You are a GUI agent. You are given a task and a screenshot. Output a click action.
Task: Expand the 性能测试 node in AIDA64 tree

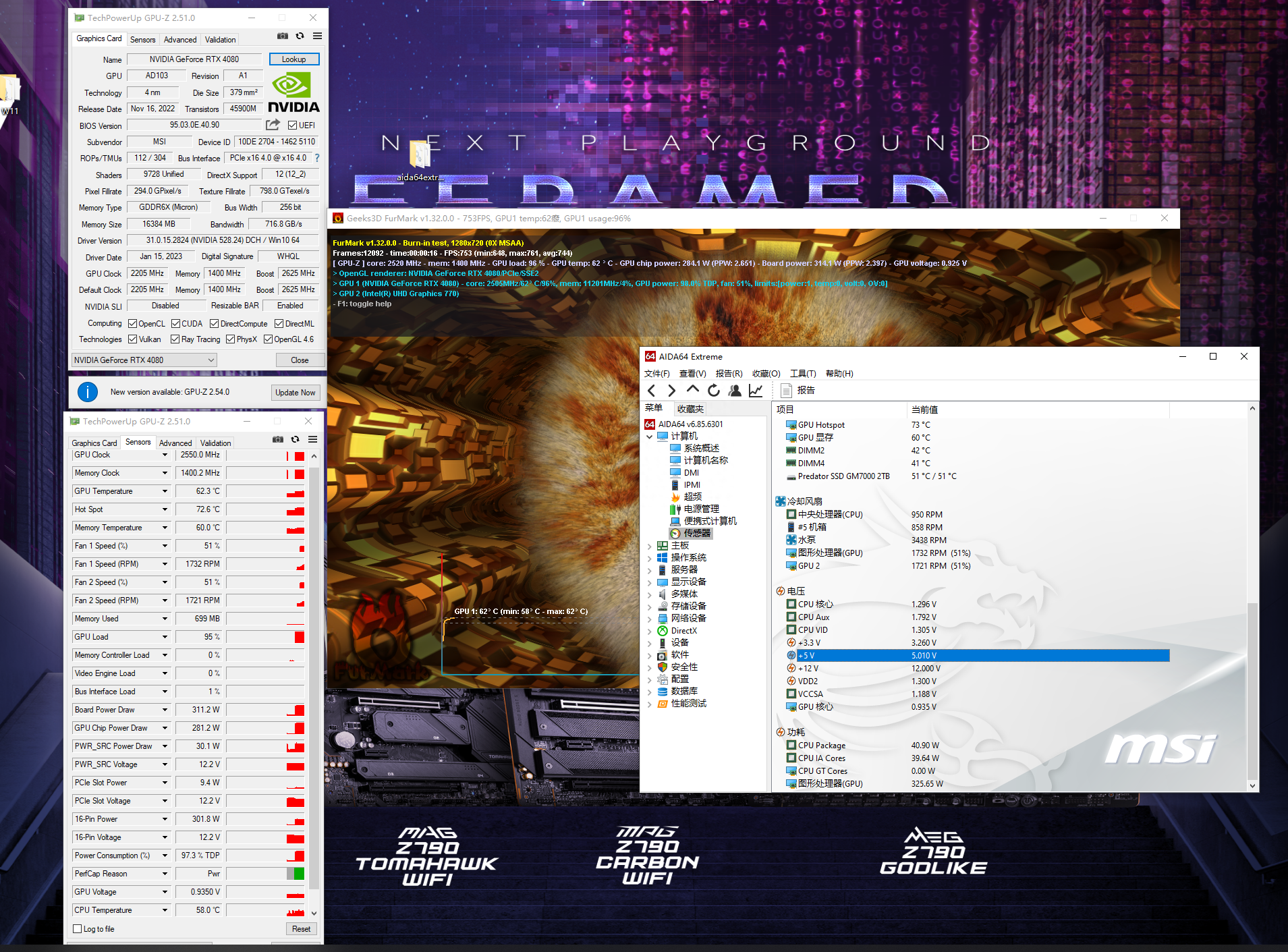tap(650, 704)
